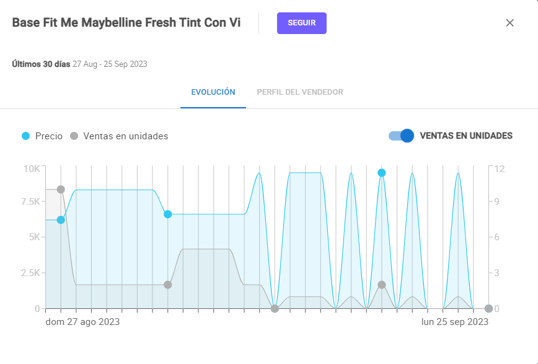Click the gray marker at the chart's right end
Image resolution: width=538 pixels, height=364 pixels.
[489, 308]
